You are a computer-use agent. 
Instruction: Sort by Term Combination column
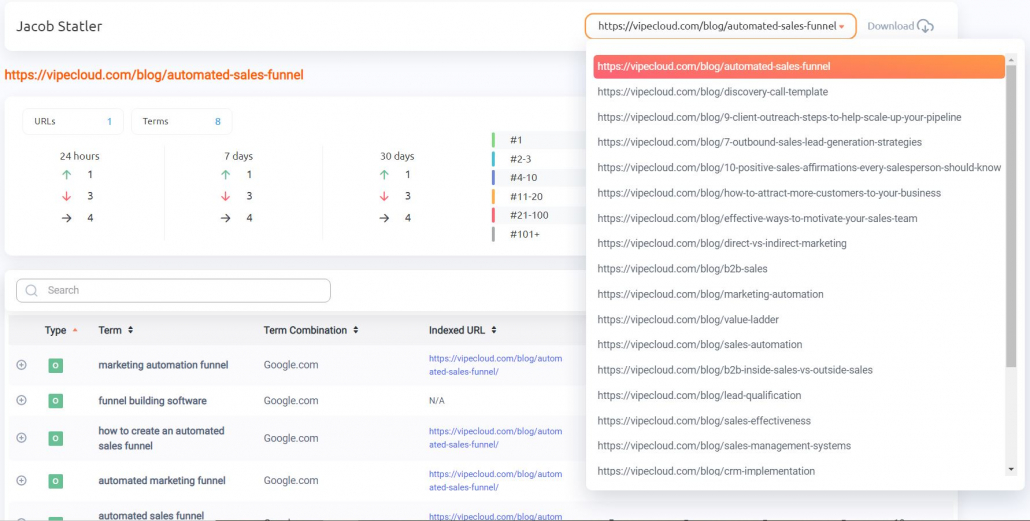pos(311,330)
